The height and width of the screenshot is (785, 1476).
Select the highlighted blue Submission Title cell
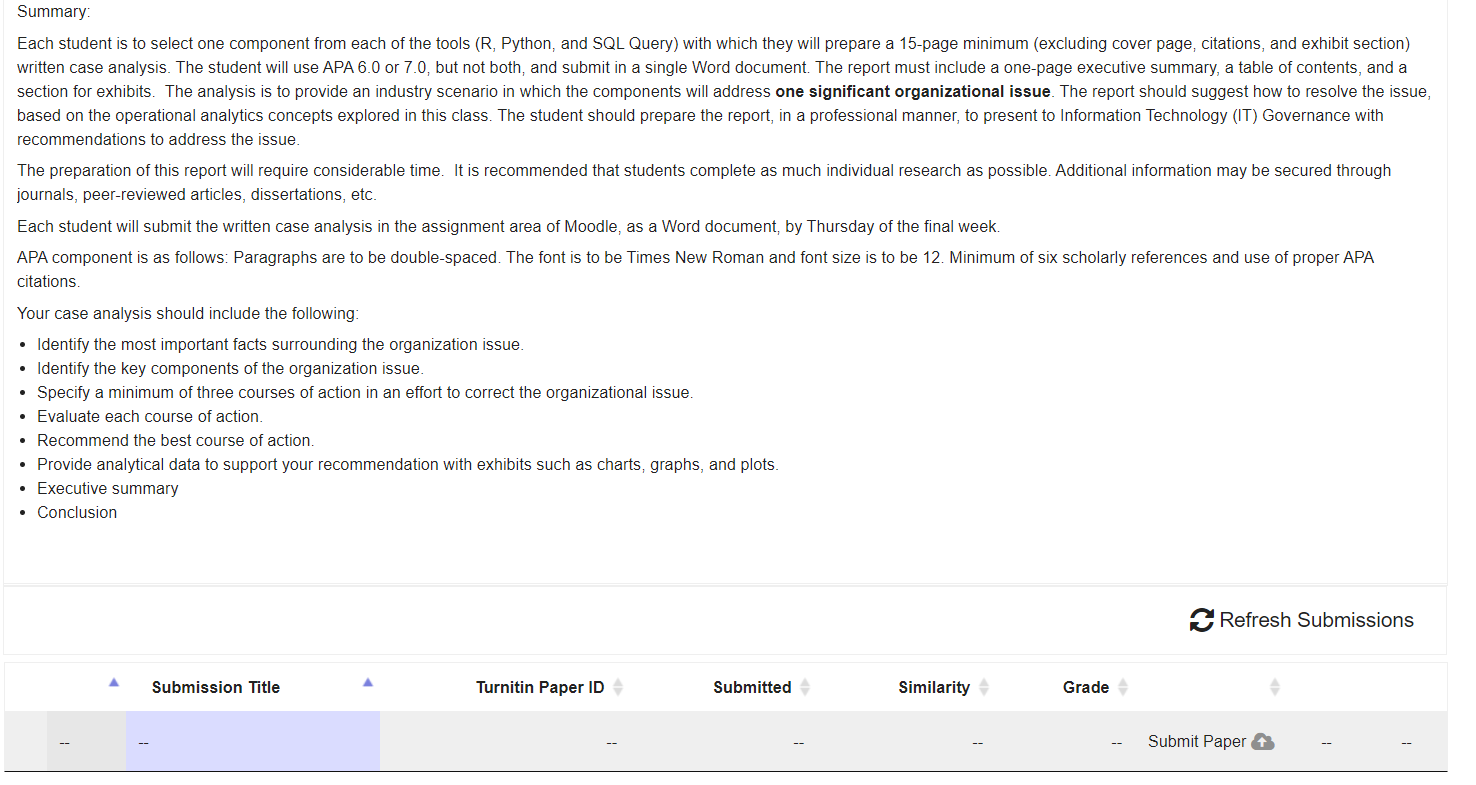(253, 741)
